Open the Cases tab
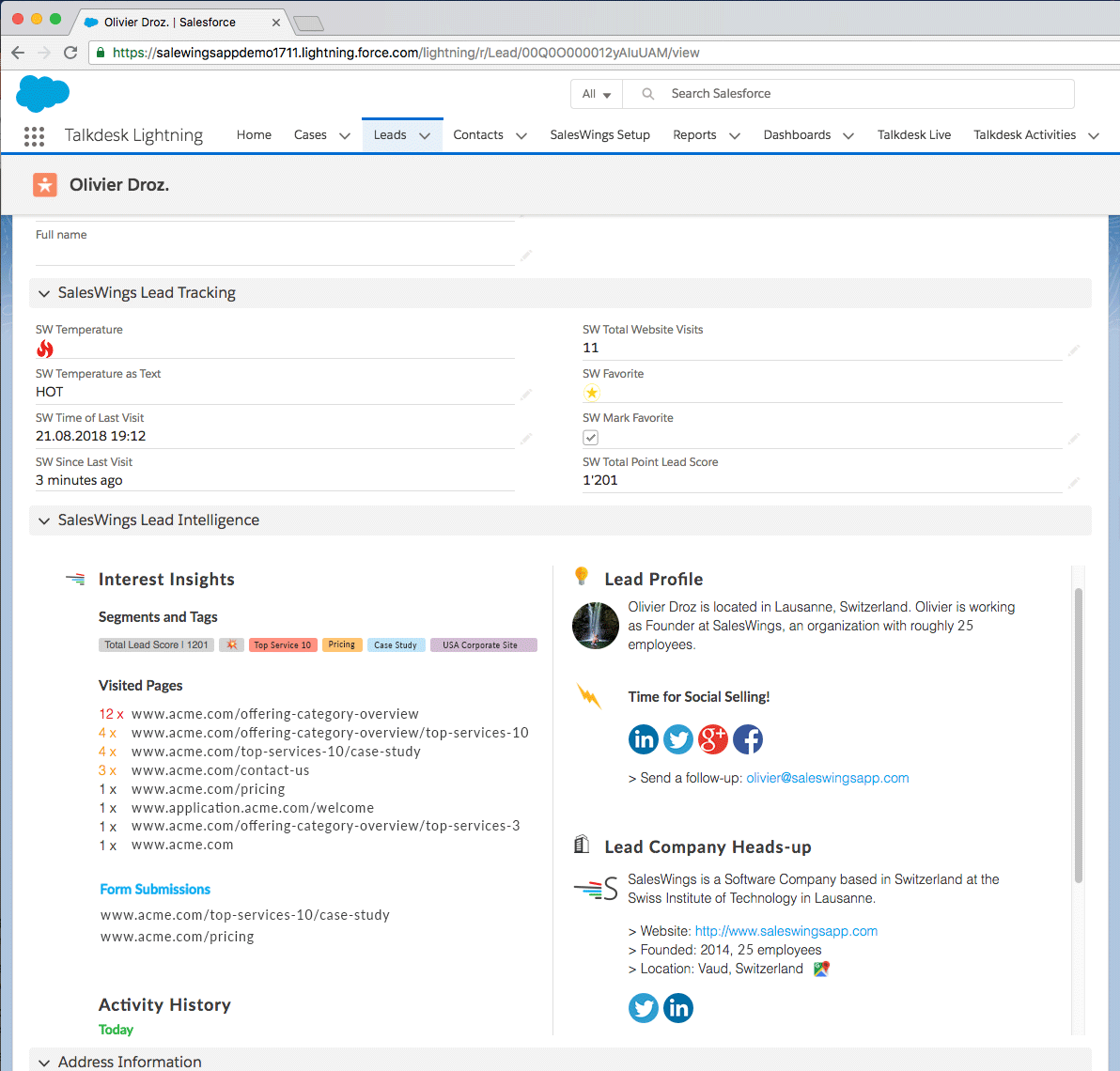1120x1071 pixels. 310,135
